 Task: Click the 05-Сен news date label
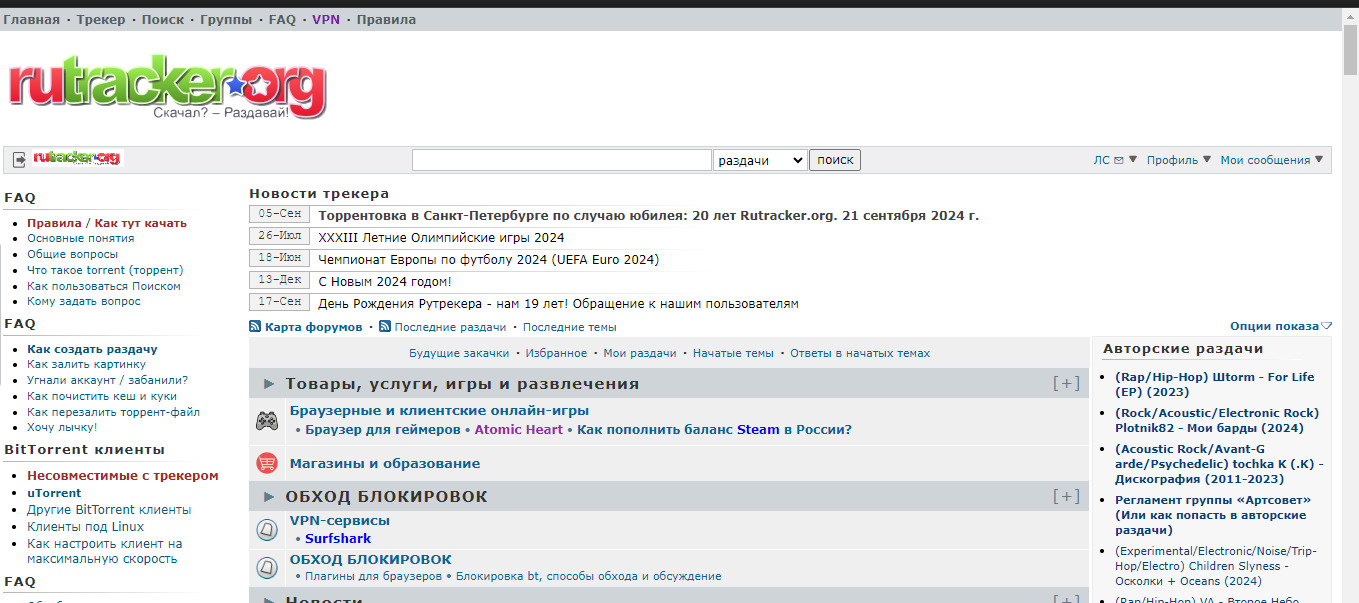[279, 215]
